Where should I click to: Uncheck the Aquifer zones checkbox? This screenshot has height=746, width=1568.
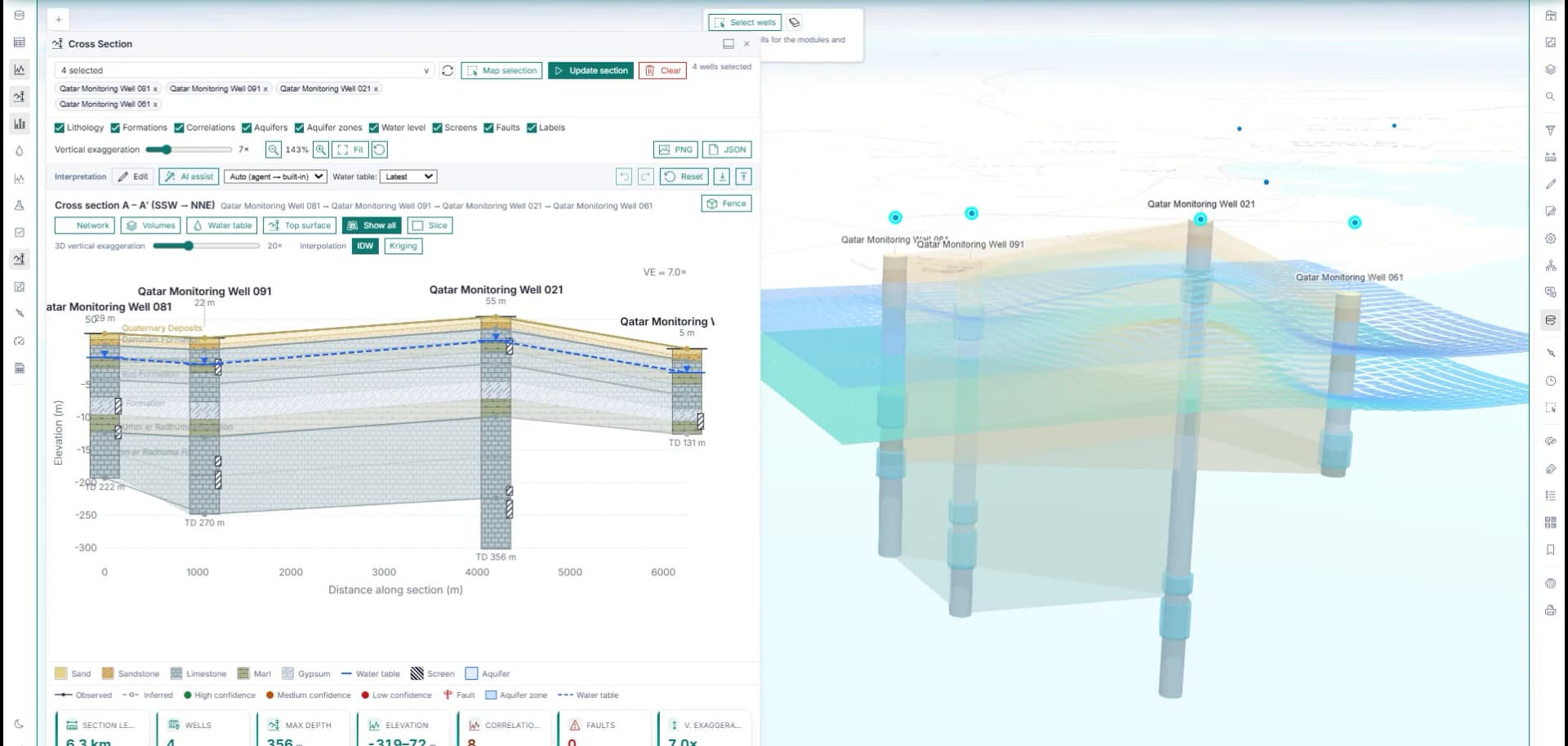(300, 127)
